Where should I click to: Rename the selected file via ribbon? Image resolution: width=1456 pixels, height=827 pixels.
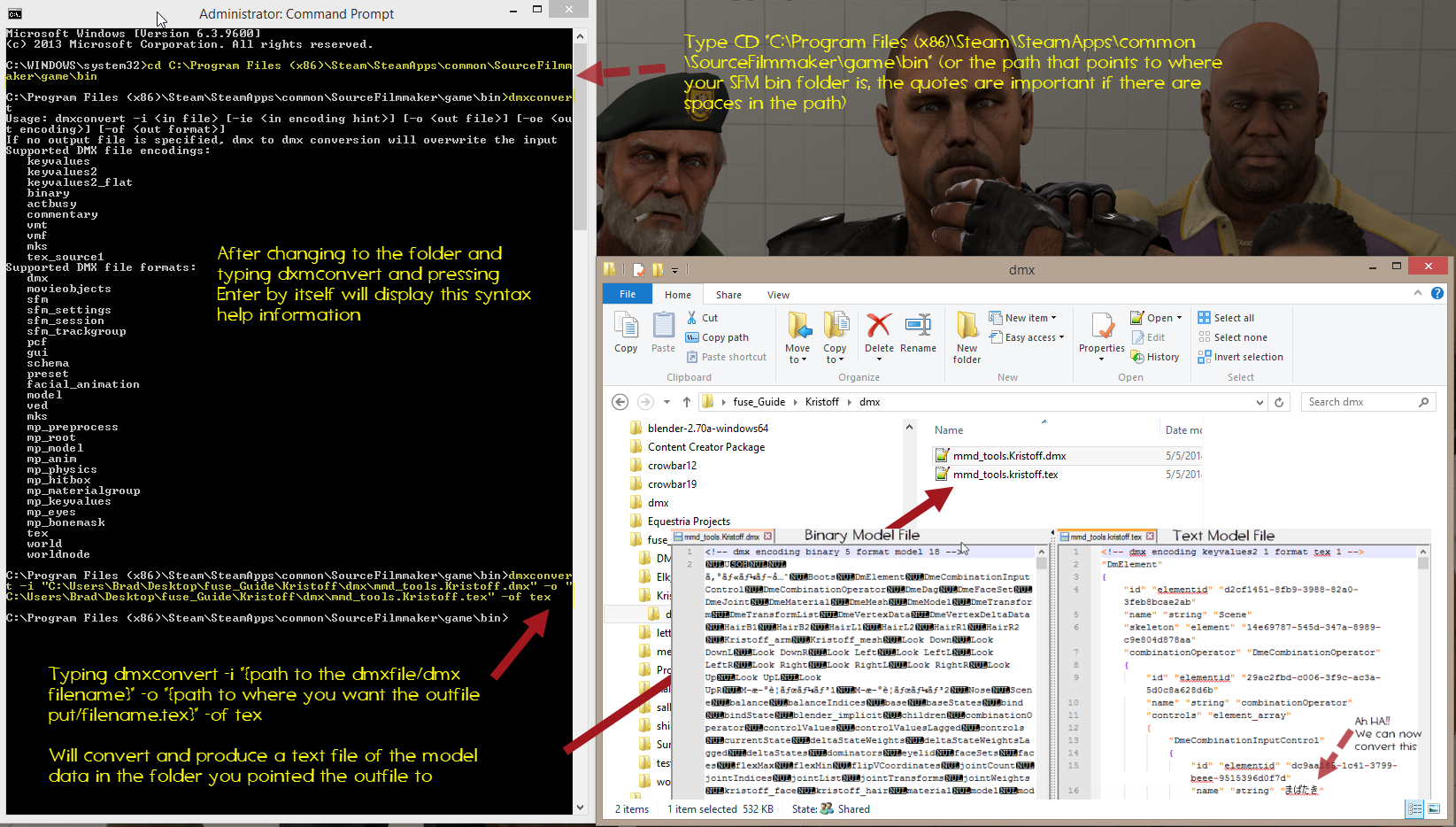coord(918,333)
